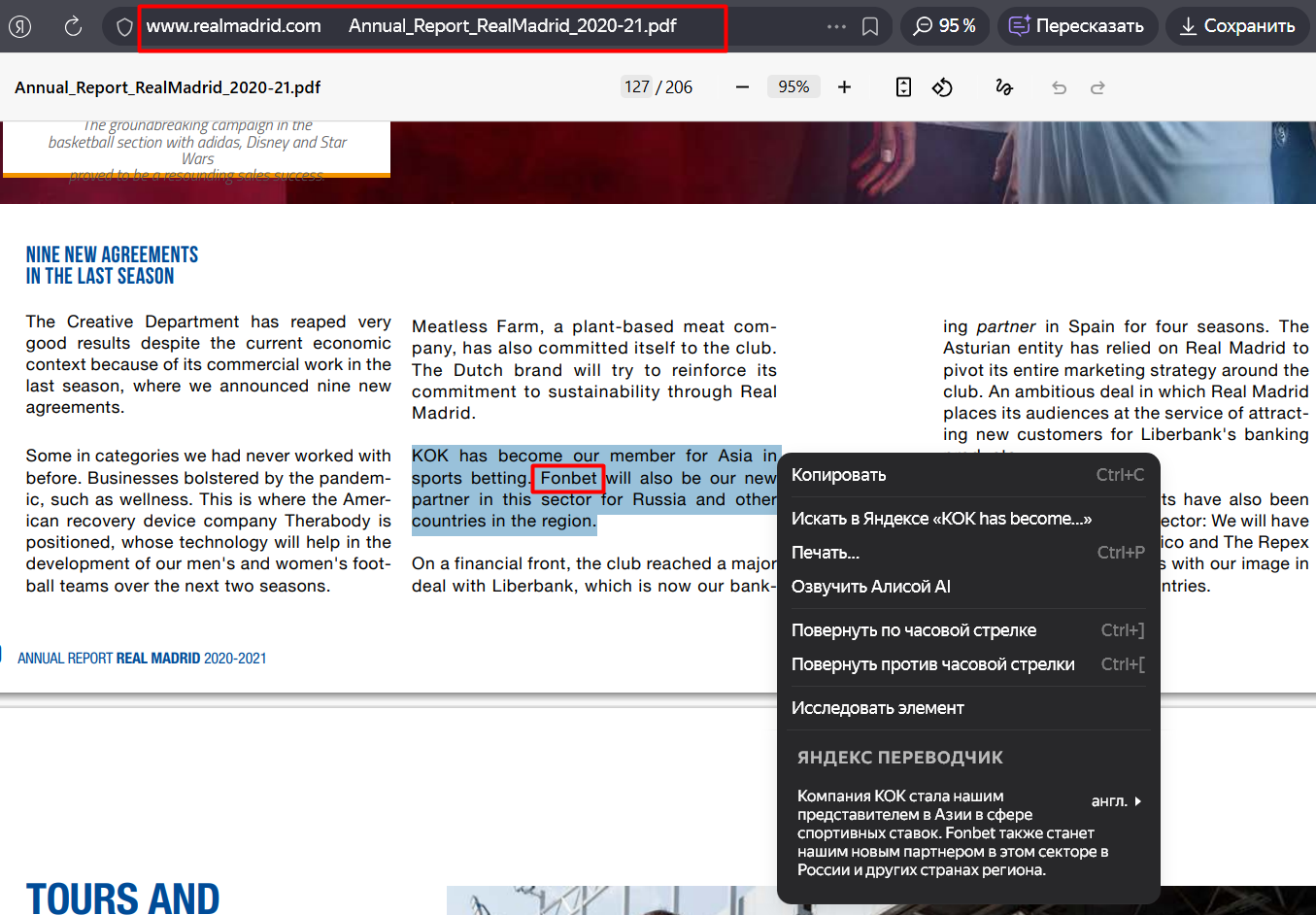Click the ЯНДЕКС ПЕРЕВОДЧИК header
The width and height of the screenshot is (1316, 915).
click(900, 758)
